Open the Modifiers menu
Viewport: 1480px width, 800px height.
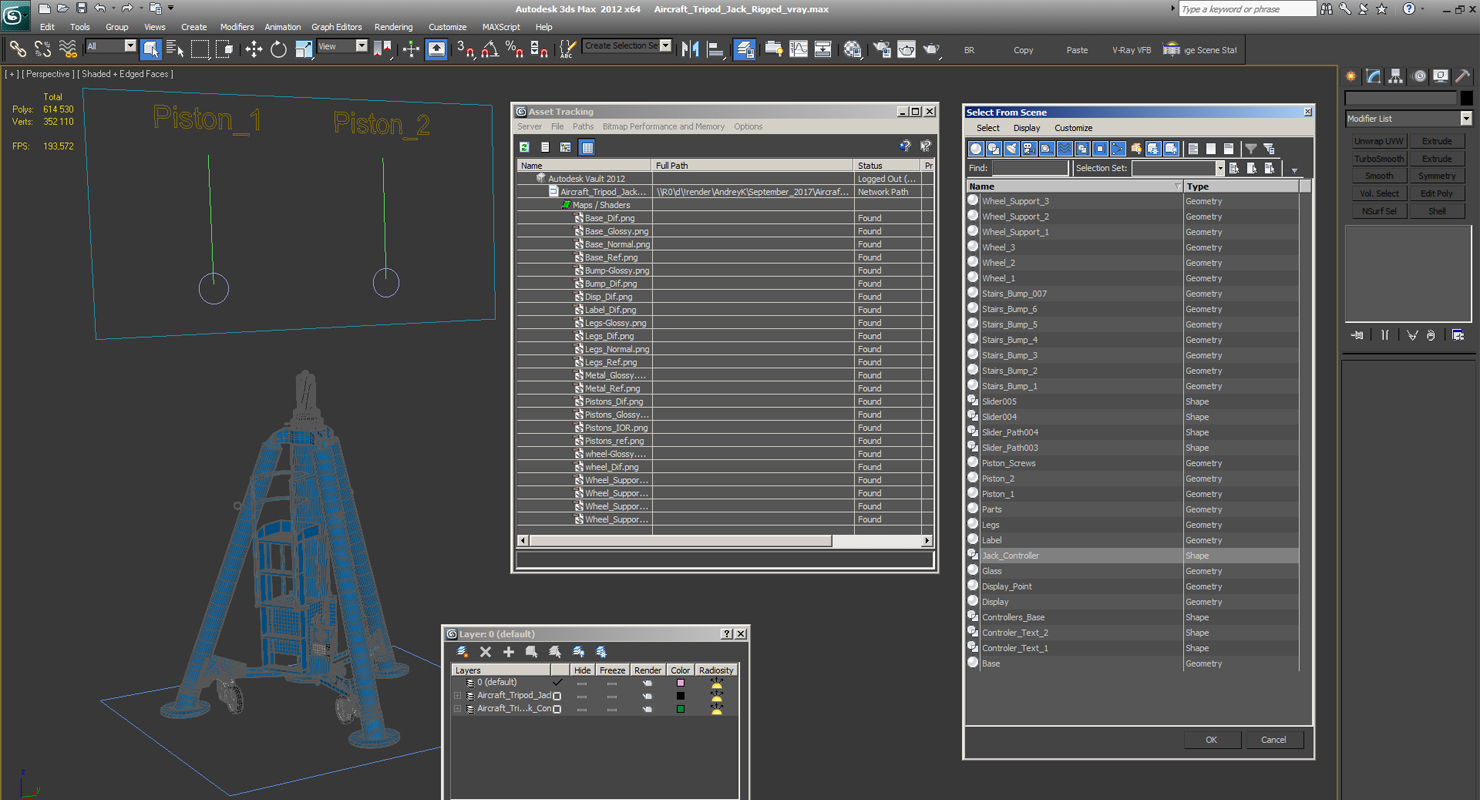pyautogui.click(x=237, y=27)
